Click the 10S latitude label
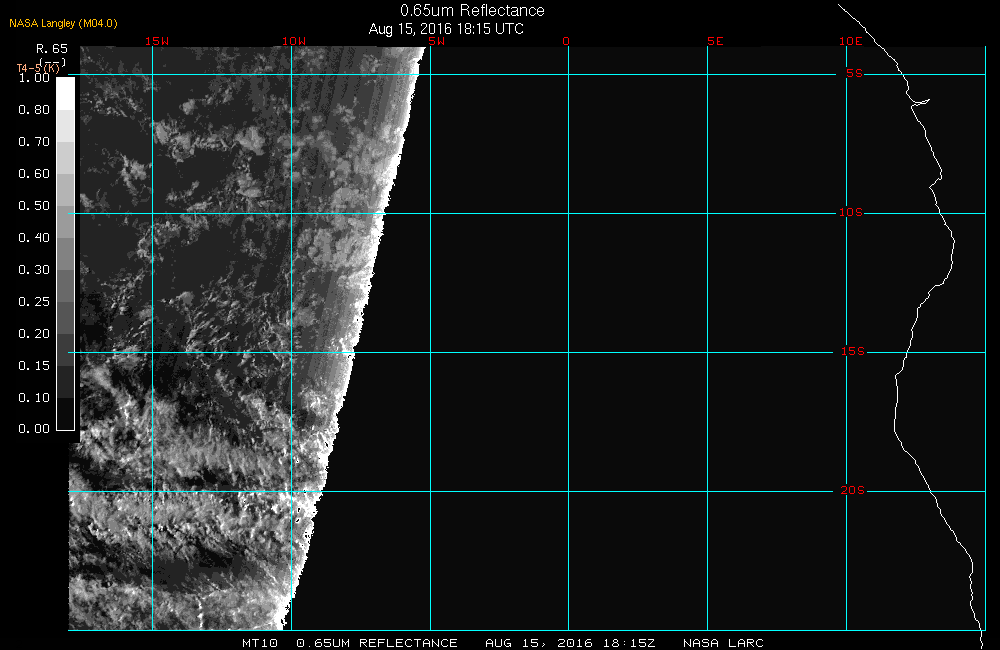 coord(851,212)
